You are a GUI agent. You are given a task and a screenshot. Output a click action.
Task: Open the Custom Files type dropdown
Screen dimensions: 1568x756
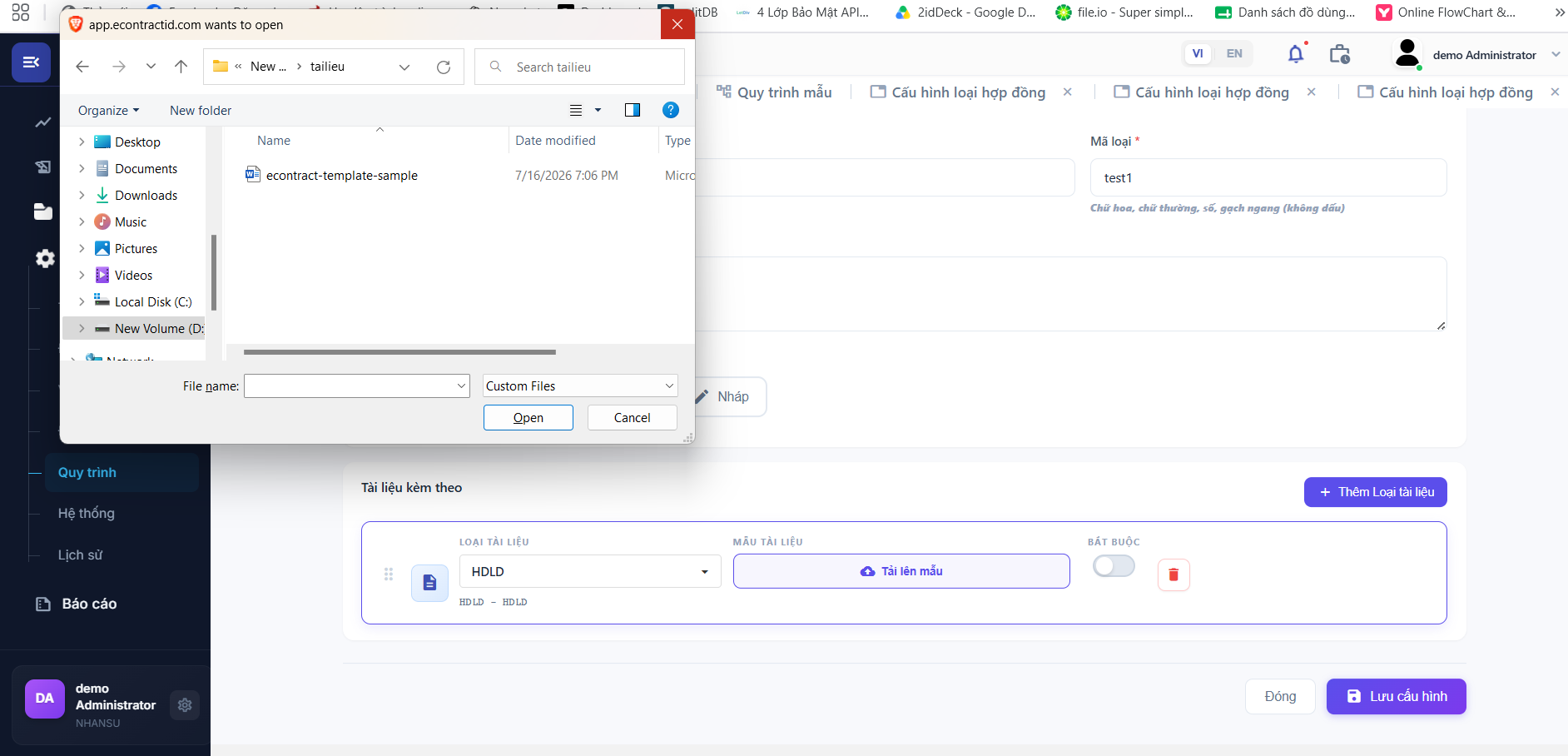point(580,385)
